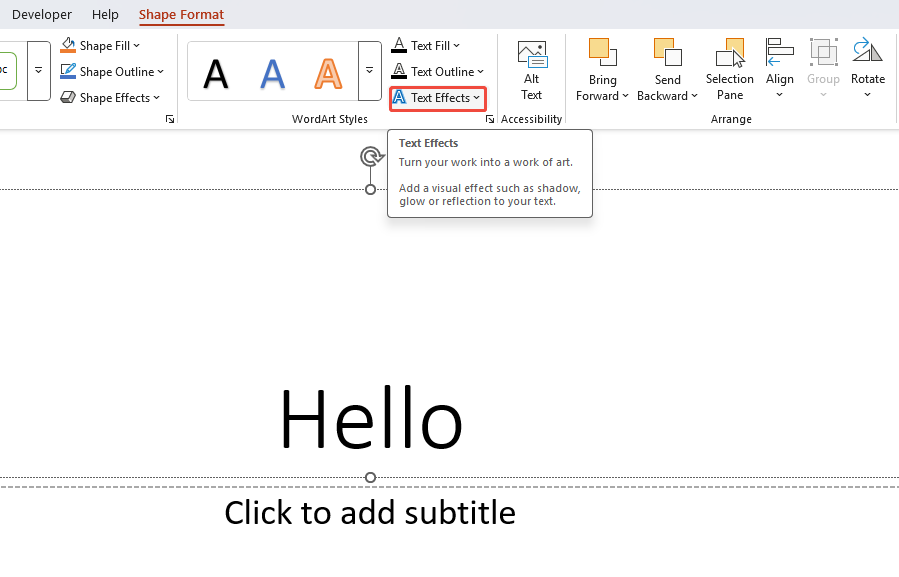
Task: Select the orange outlined WordArt style
Action: click(x=328, y=71)
